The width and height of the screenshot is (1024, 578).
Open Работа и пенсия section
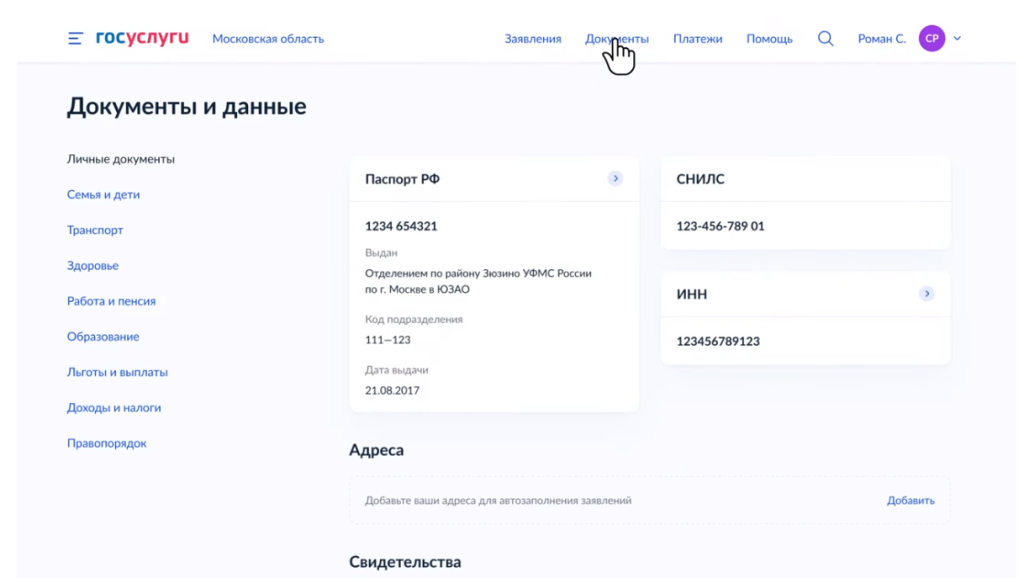coord(111,301)
